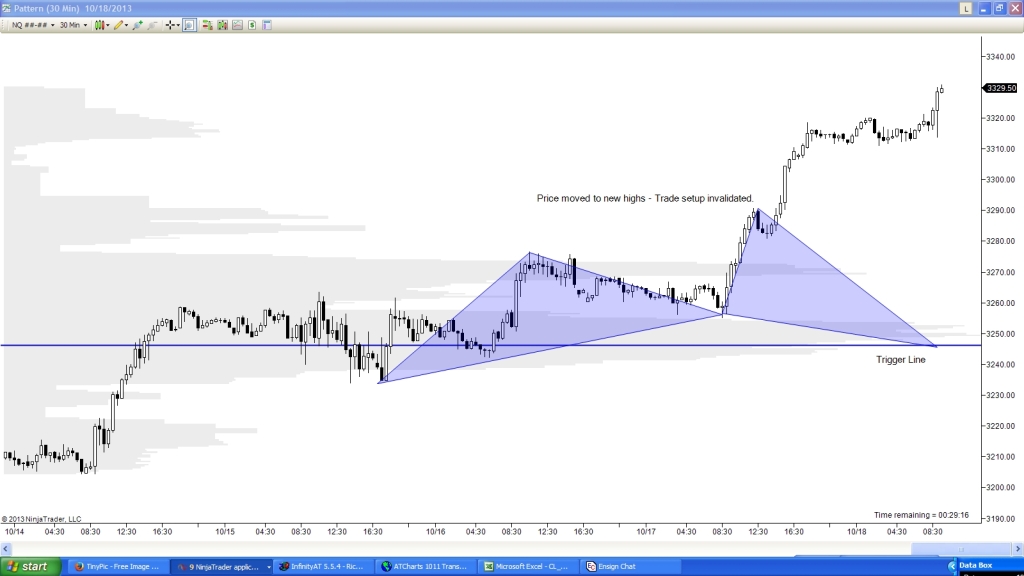The image size is (1024, 576).
Task: Switch to TinyPic taskbar window
Action: pos(118,566)
